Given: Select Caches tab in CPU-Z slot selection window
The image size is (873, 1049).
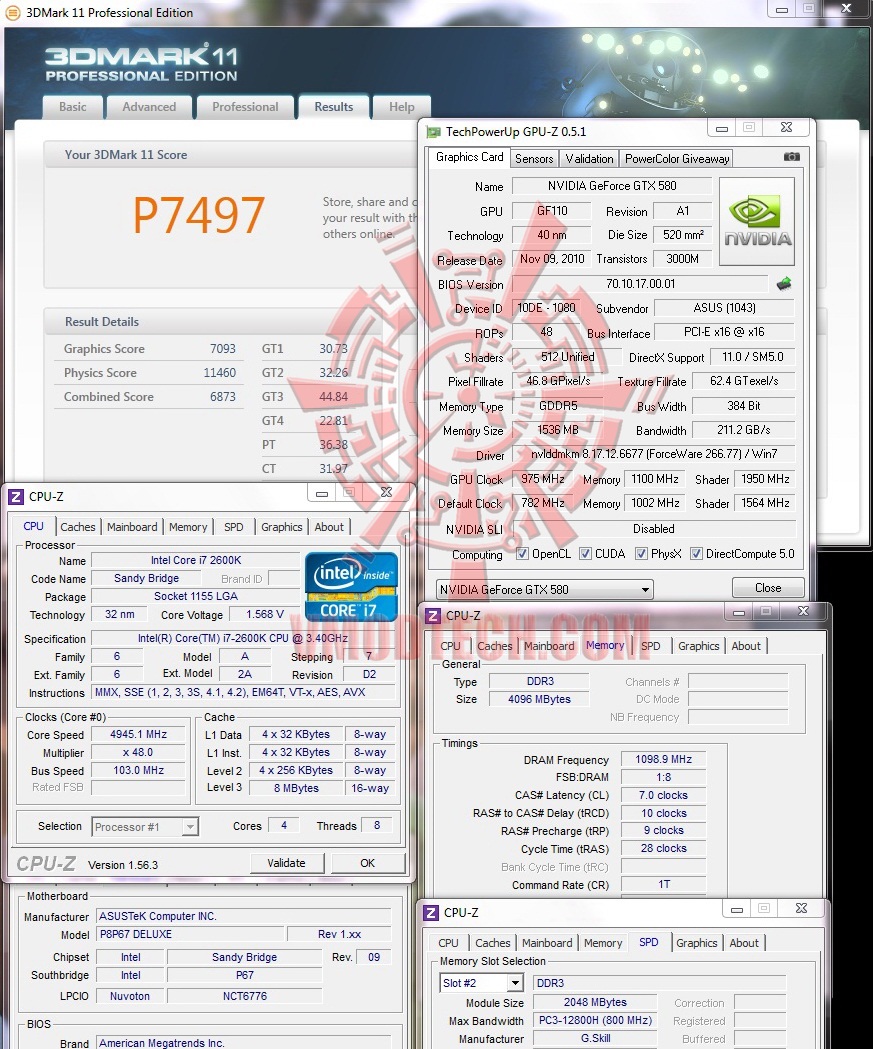Looking at the screenshot, I should pyautogui.click(x=493, y=943).
